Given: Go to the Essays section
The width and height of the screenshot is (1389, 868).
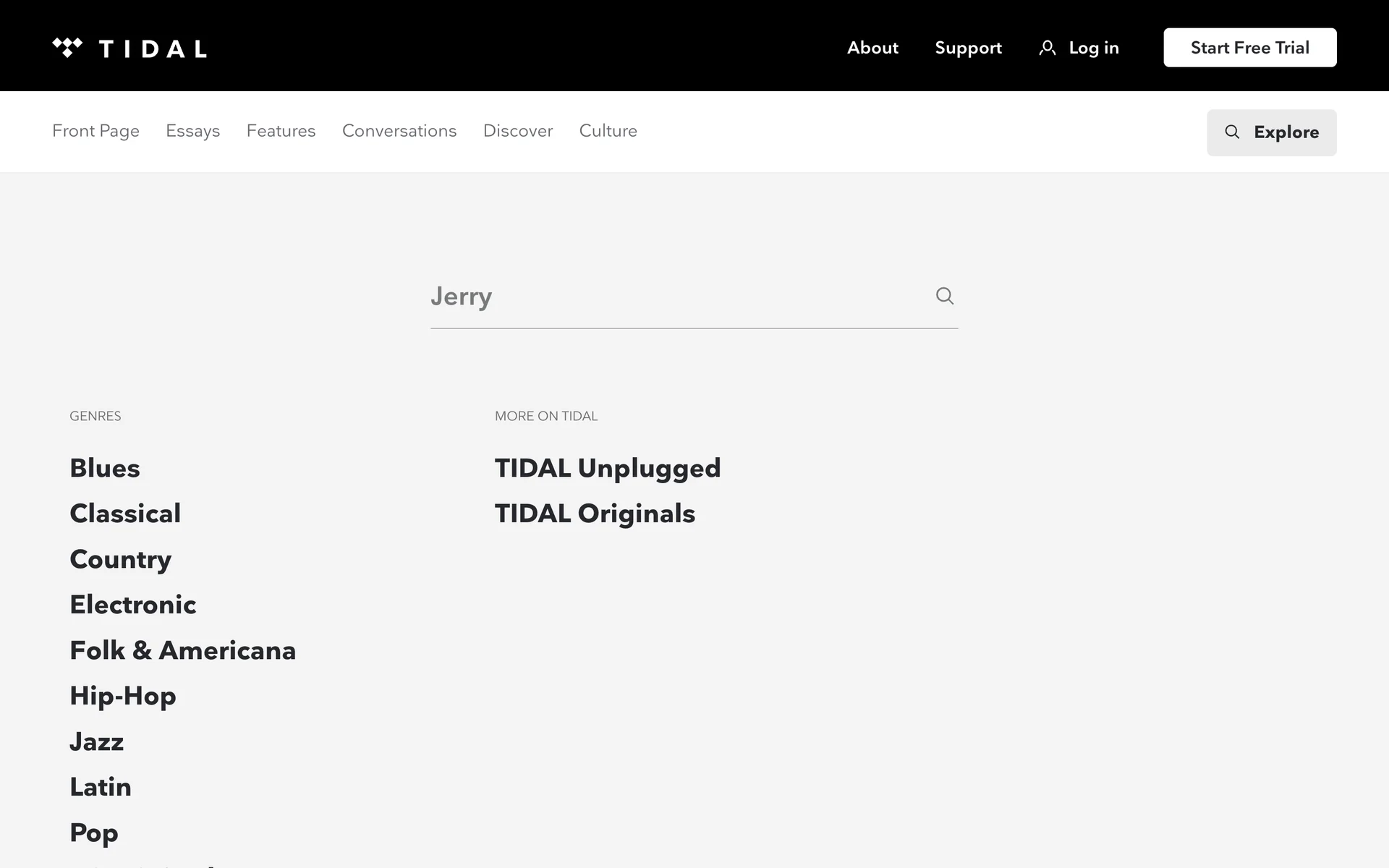Looking at the screenshot, I should [x=192, y=131].
